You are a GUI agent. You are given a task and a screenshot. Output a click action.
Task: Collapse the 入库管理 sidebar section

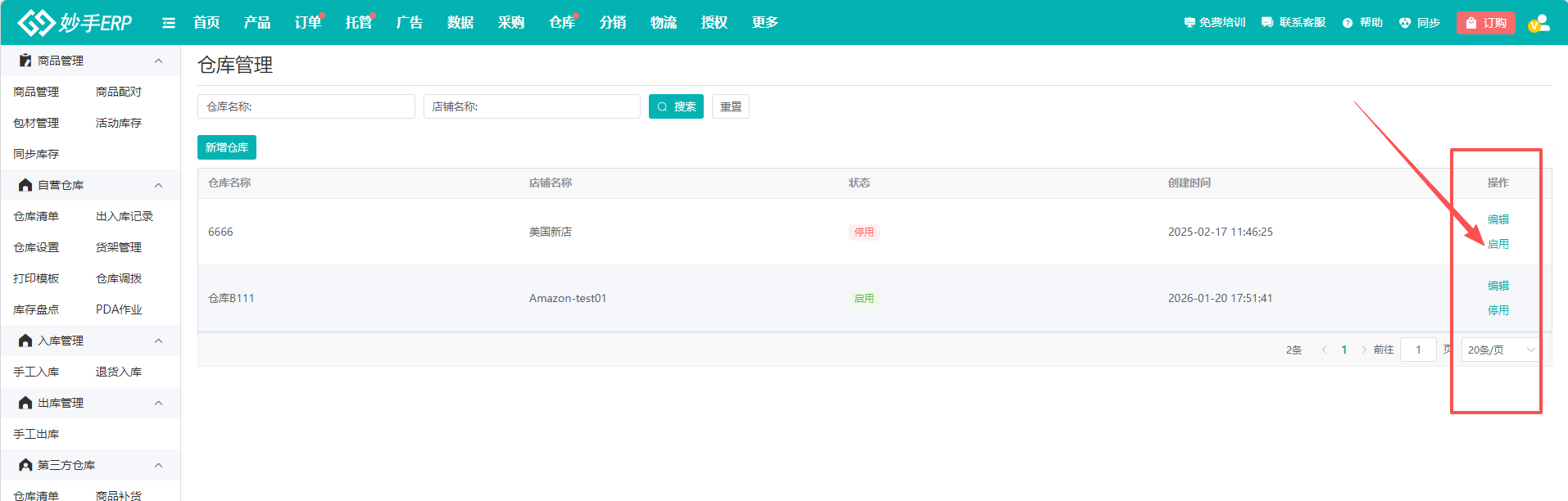(x=159, y=341)
